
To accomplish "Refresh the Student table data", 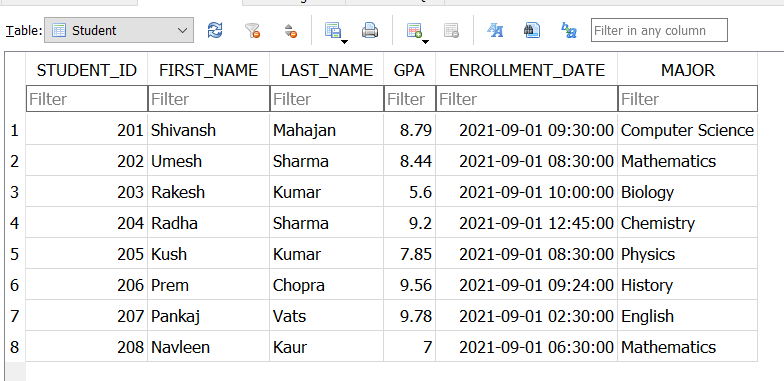I will [215, 30].
